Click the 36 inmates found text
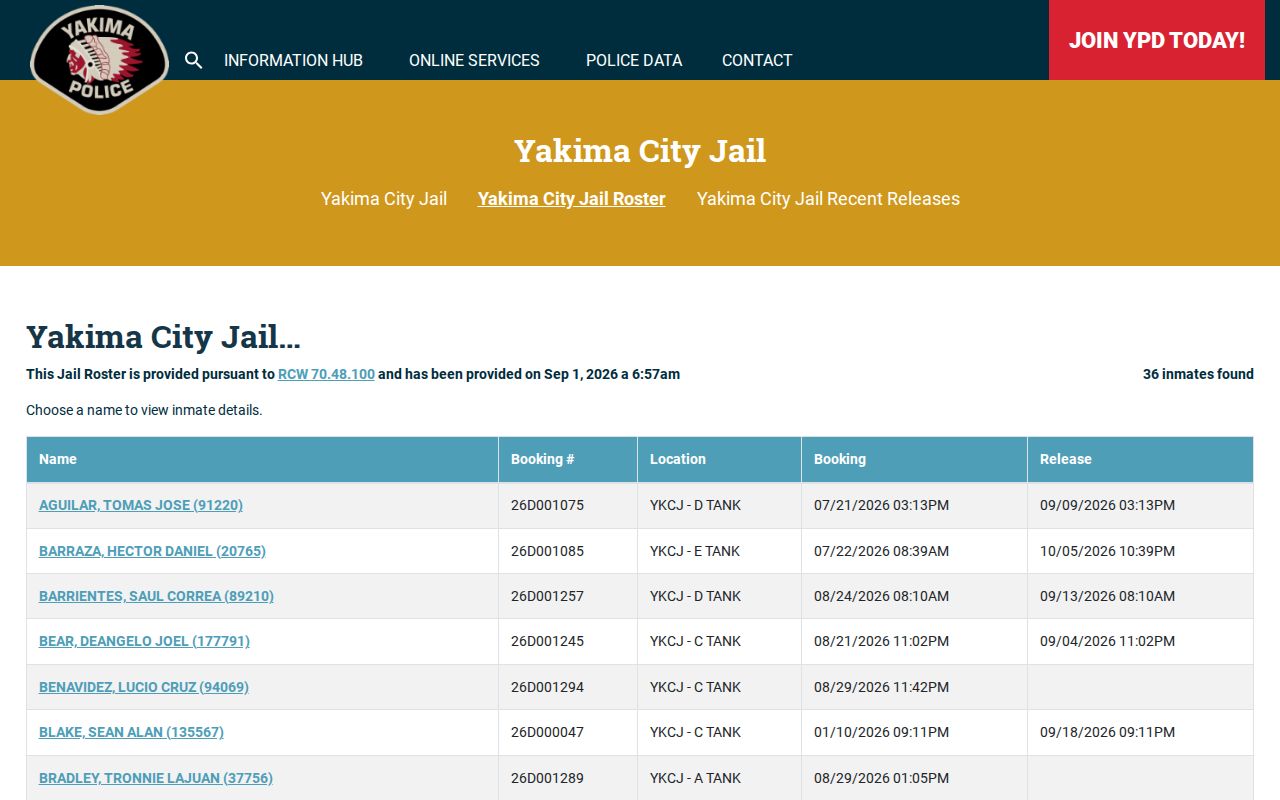 [1198, 374]
